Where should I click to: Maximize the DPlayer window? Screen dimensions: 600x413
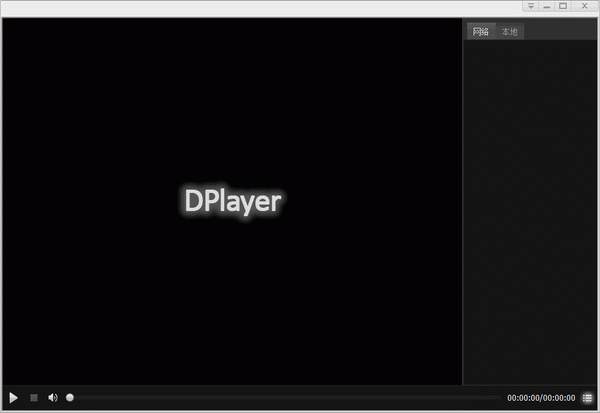(x=563, y=6)
